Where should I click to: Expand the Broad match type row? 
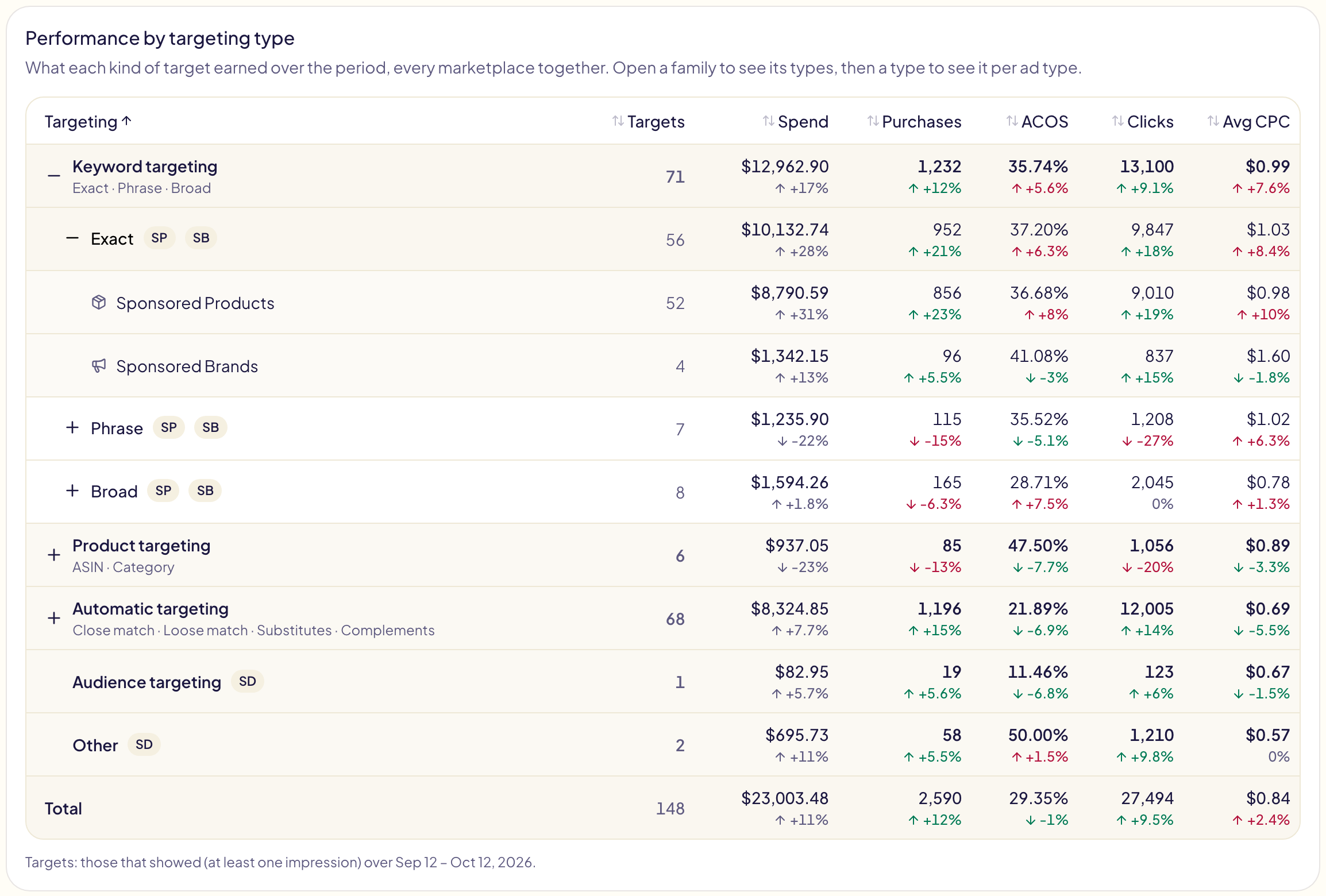click(x=72, y=491)
